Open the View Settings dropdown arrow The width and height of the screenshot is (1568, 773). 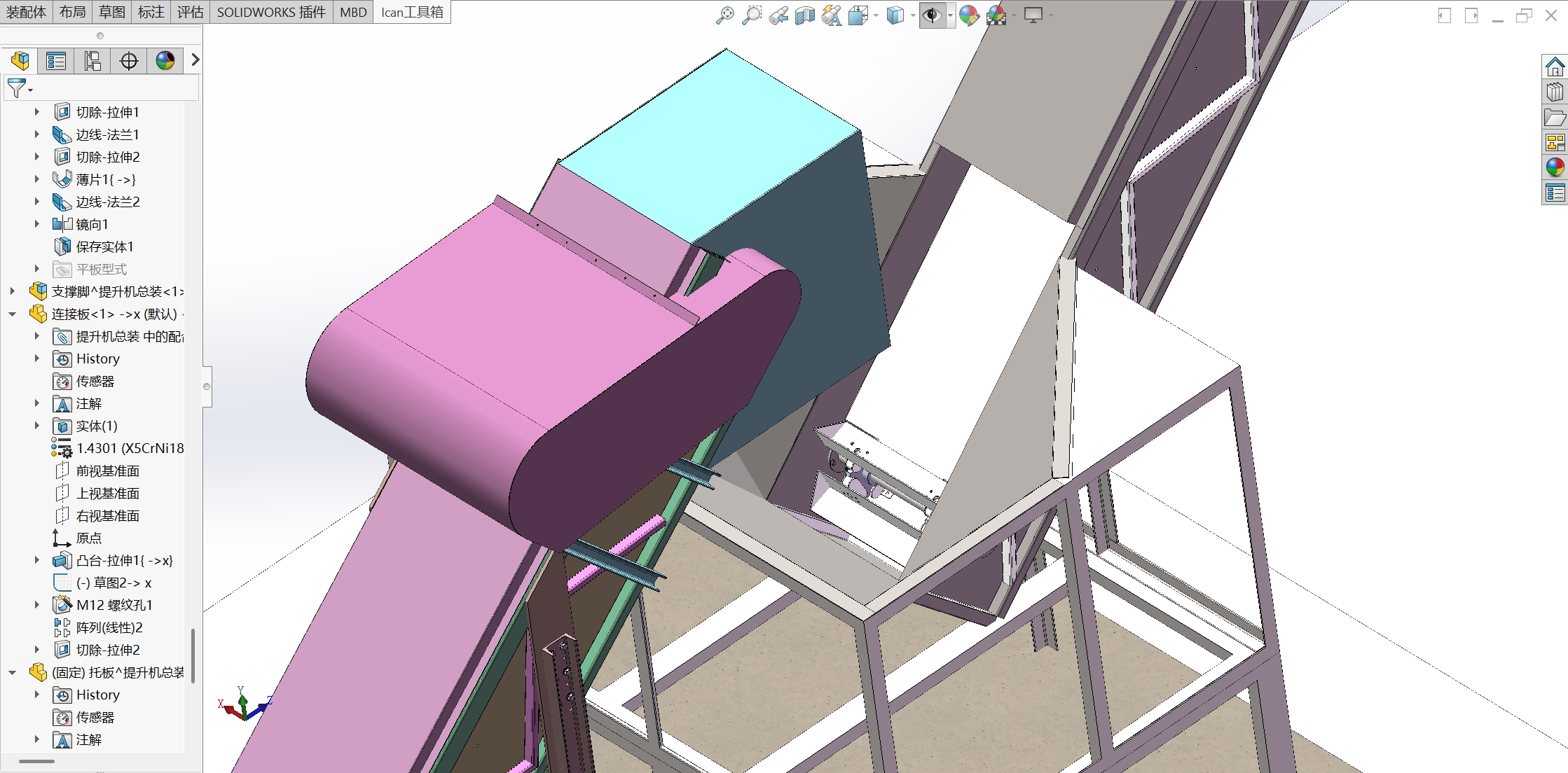click(1051, 15)
